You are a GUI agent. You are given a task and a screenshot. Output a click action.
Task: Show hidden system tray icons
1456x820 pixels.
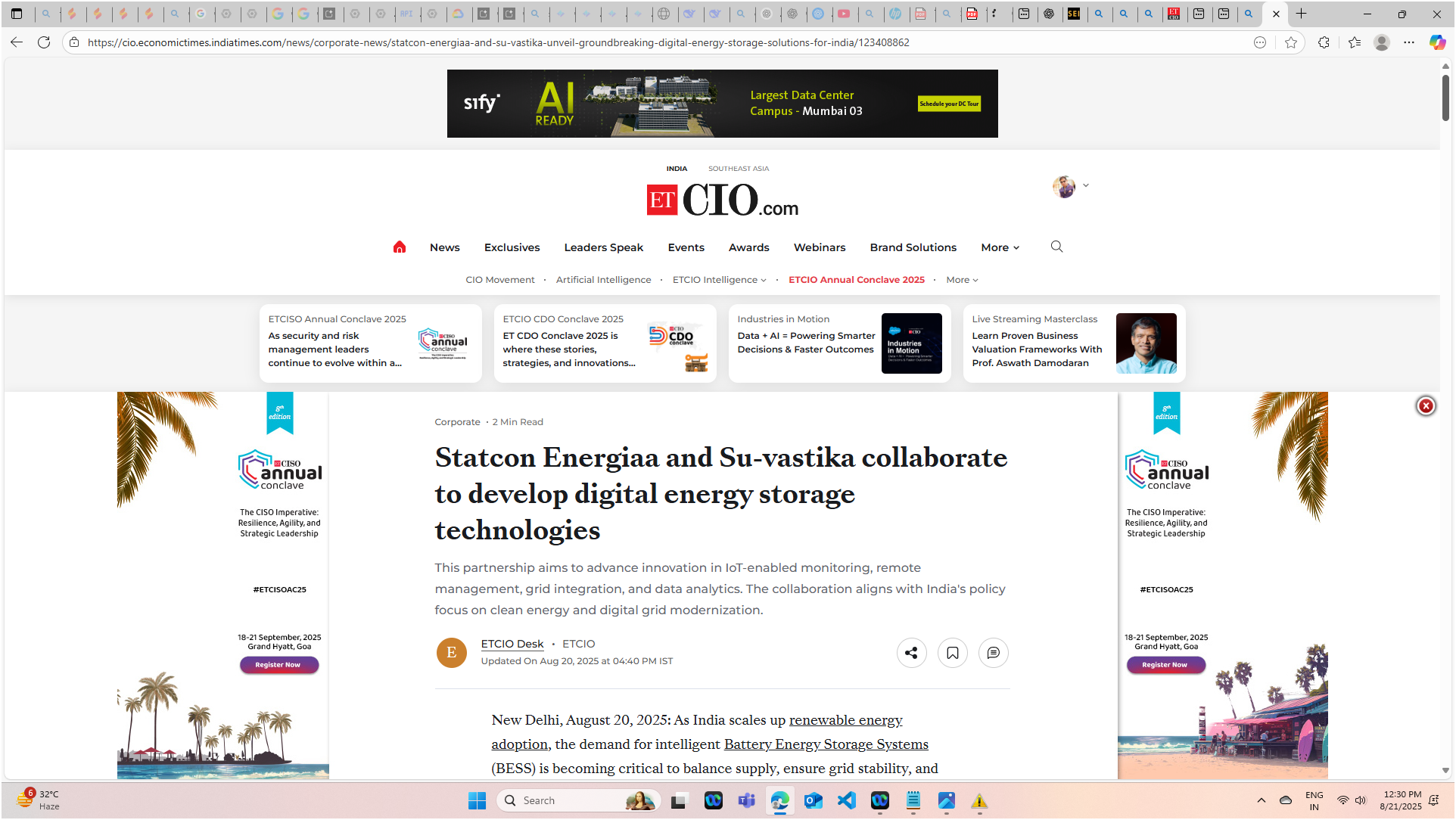pyautogui.click(x=1261, y=800)
